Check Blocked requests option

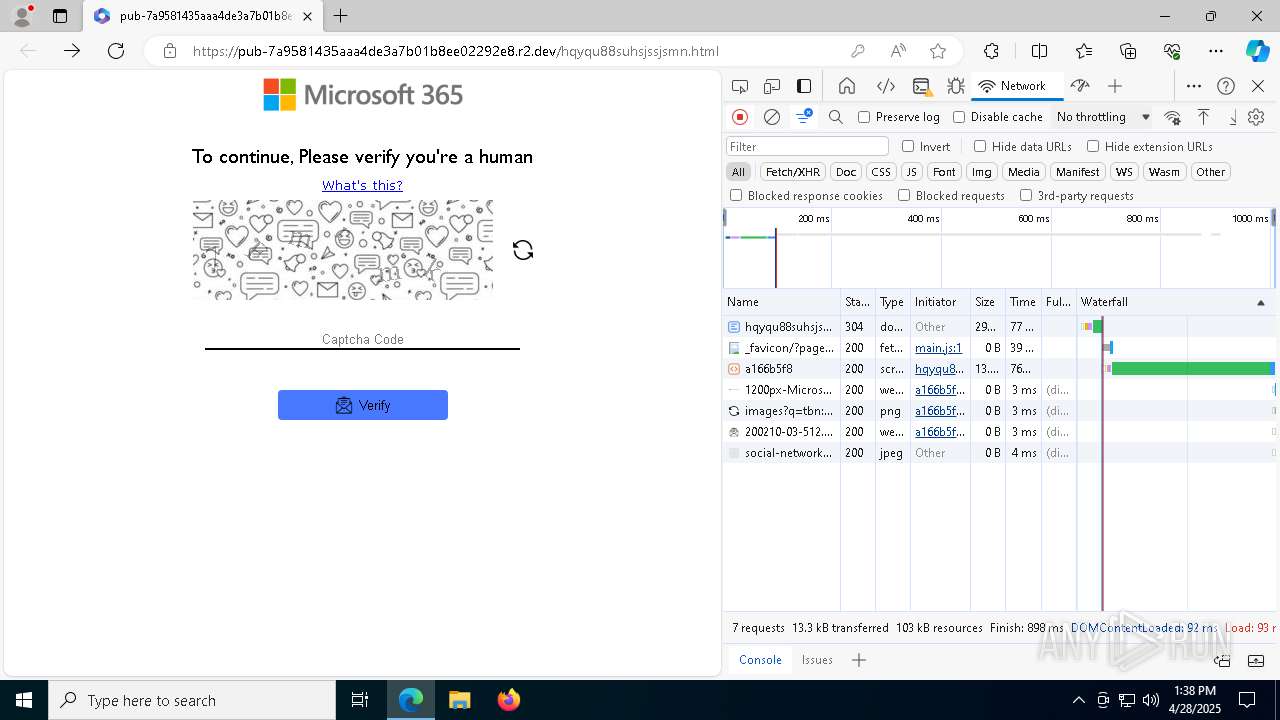(x=904, y=196)
